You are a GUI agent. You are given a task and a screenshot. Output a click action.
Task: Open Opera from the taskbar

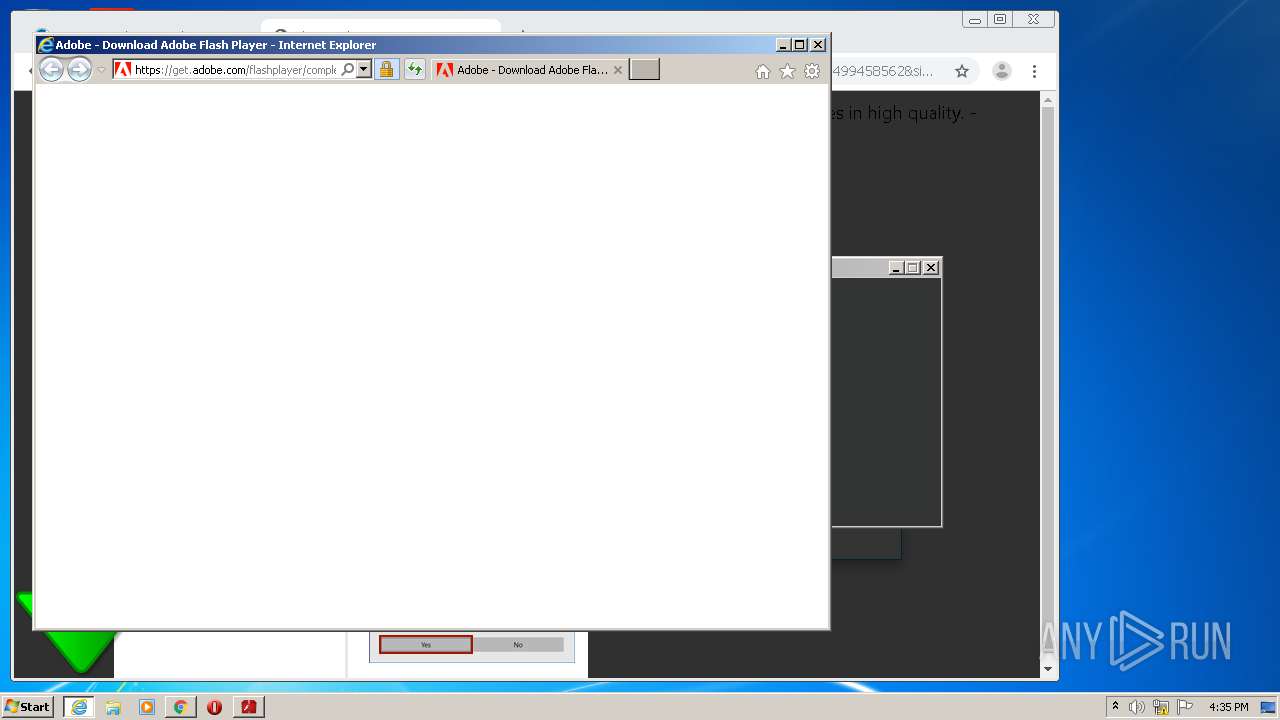click(214, 707)
